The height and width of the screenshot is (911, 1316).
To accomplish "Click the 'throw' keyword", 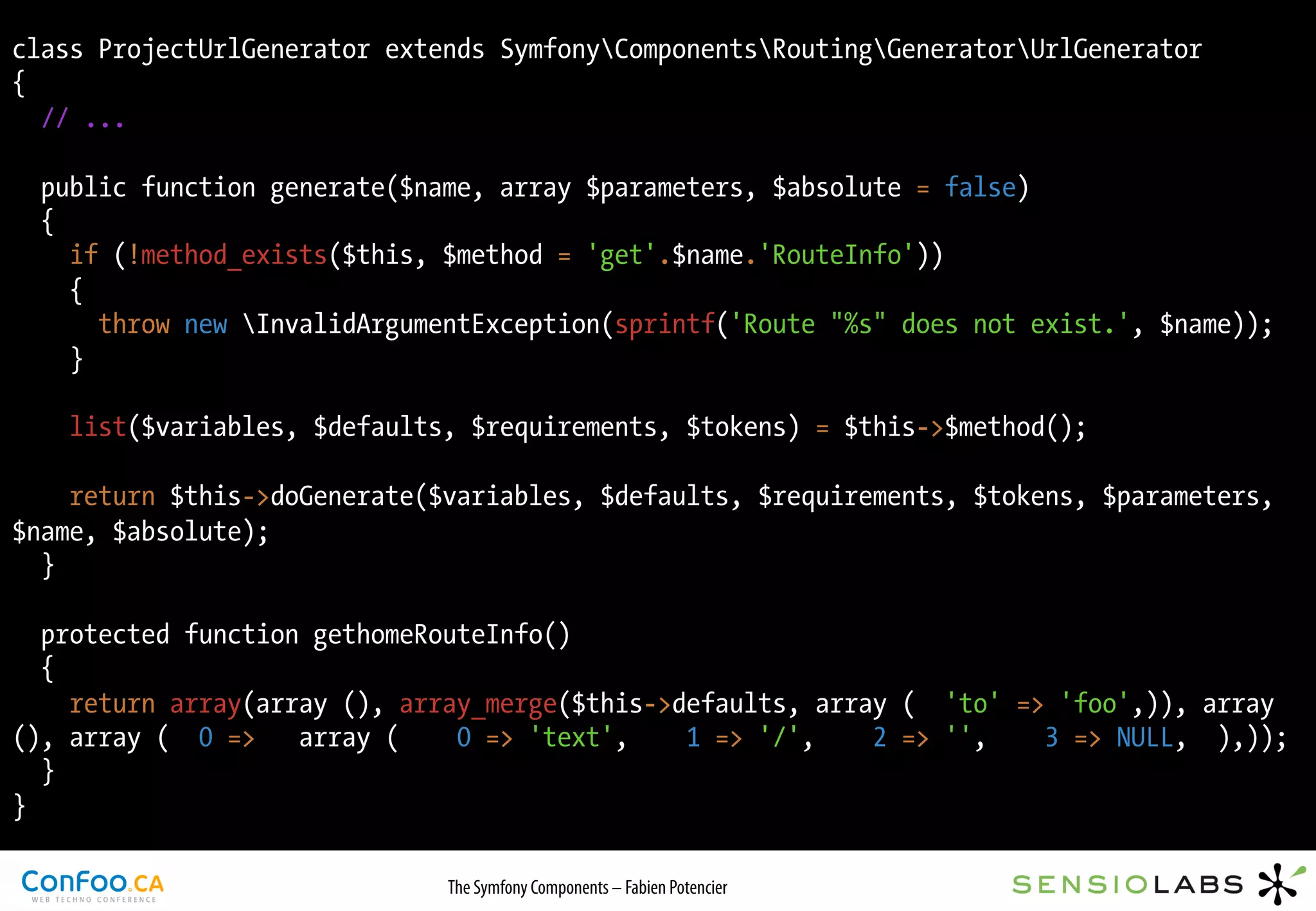I will coord(134,324).
